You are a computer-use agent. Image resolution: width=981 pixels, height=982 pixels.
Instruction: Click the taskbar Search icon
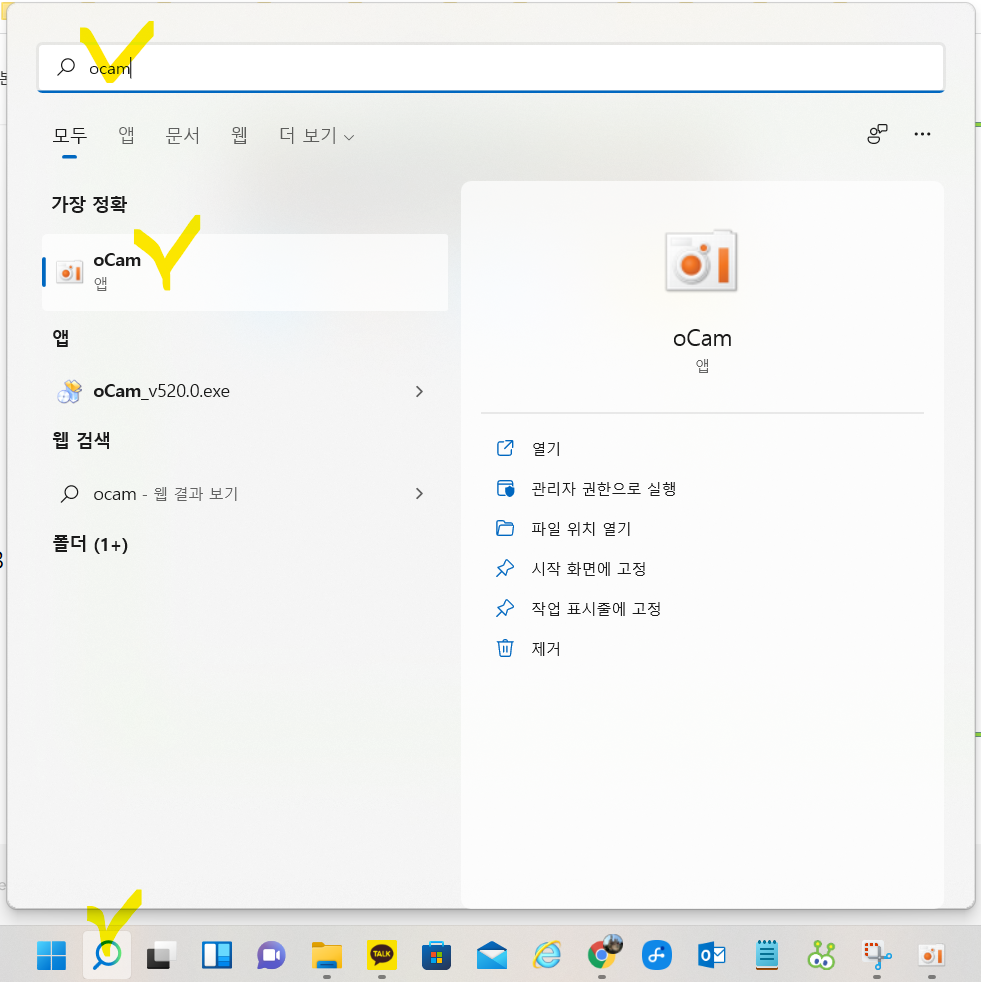[x=107, y=955]
